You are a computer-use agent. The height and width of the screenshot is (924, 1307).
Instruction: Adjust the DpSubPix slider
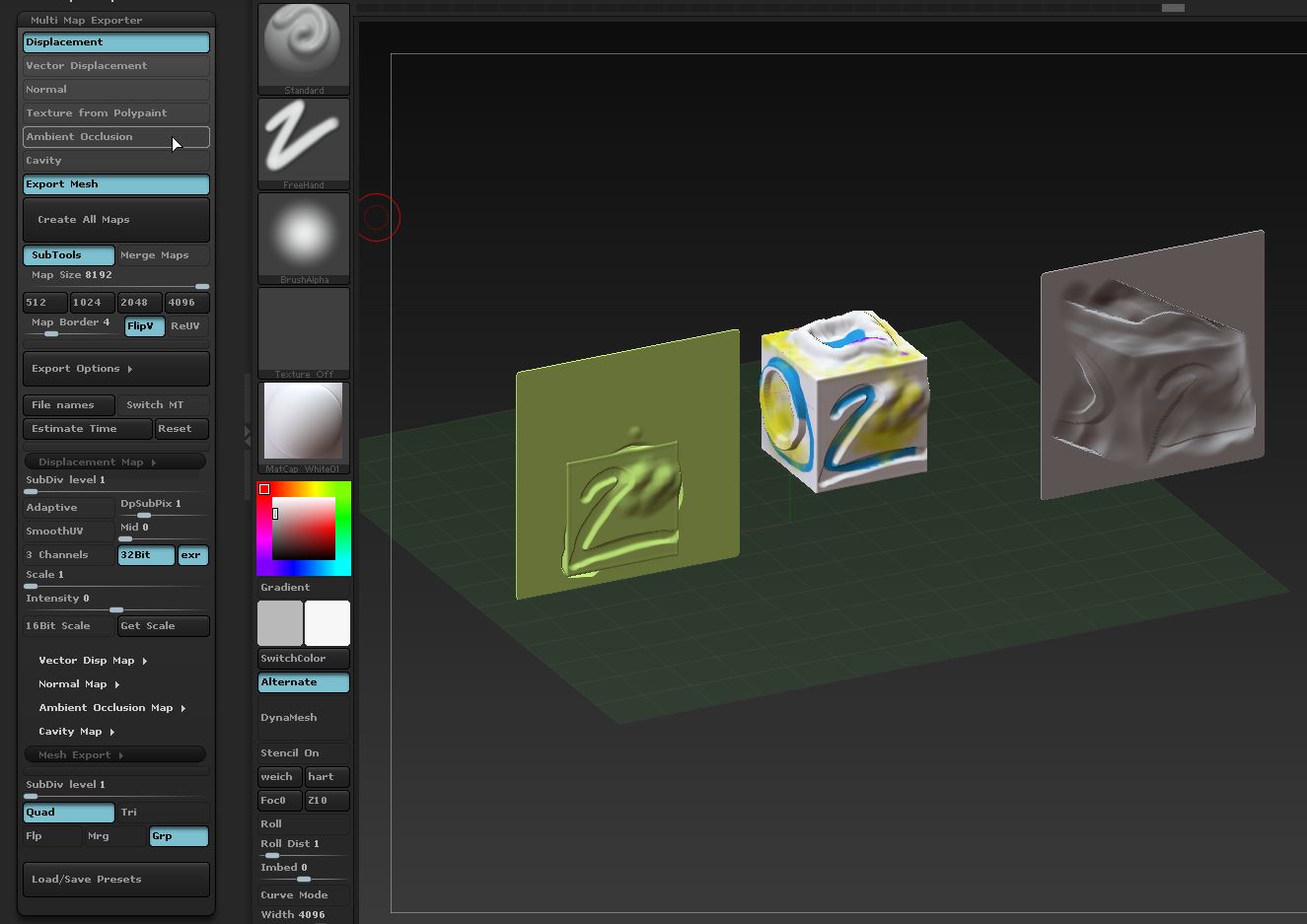(x=164, y=508)
